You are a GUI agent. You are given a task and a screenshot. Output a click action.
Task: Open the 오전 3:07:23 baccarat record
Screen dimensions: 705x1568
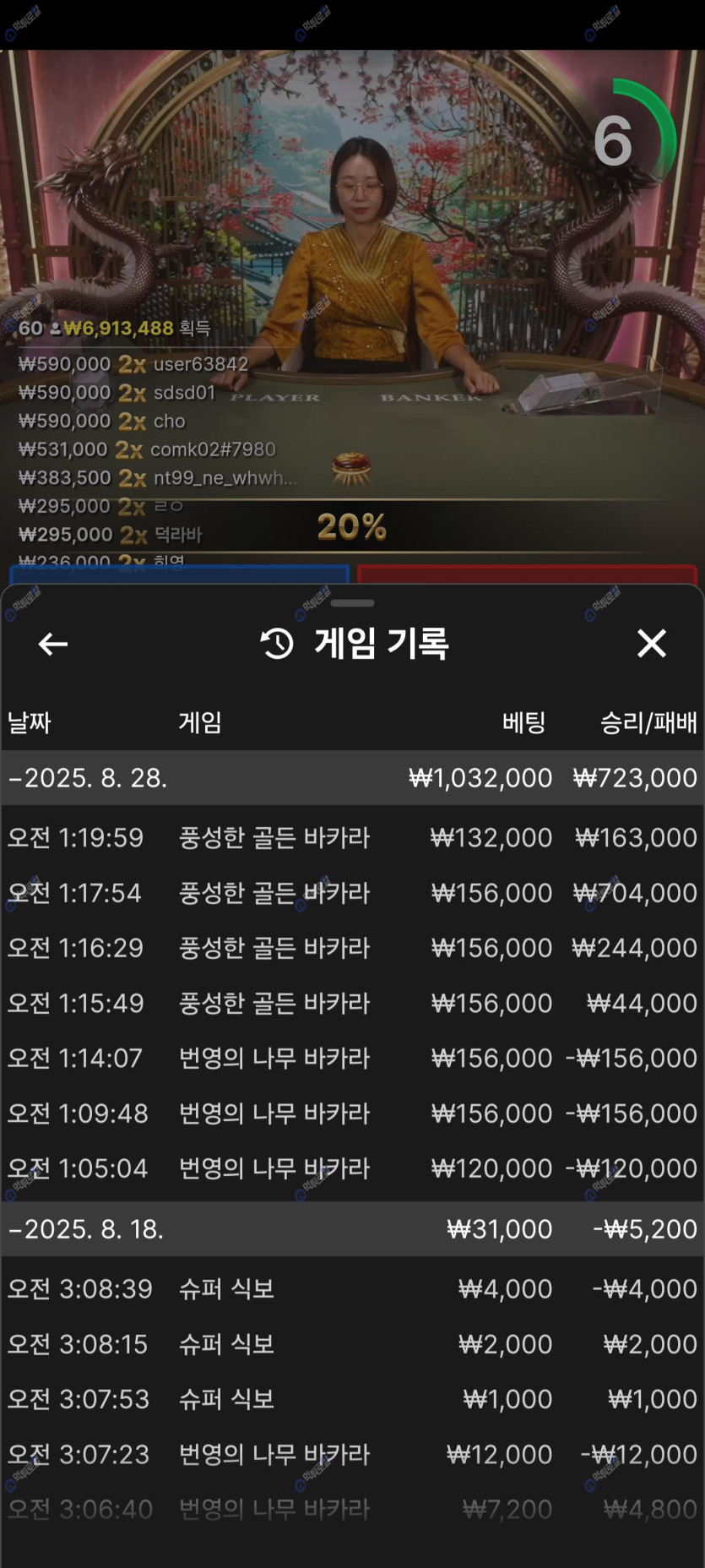click(x=353, y=1454)
